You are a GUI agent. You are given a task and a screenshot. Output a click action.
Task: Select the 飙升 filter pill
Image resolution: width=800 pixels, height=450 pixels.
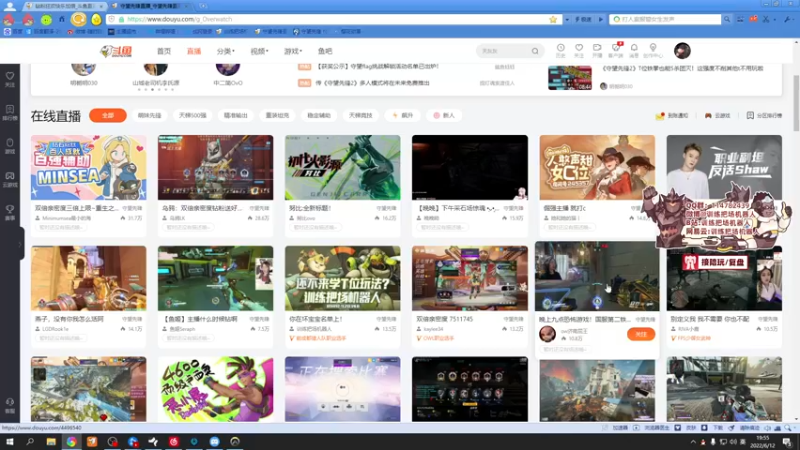point(403,115)
